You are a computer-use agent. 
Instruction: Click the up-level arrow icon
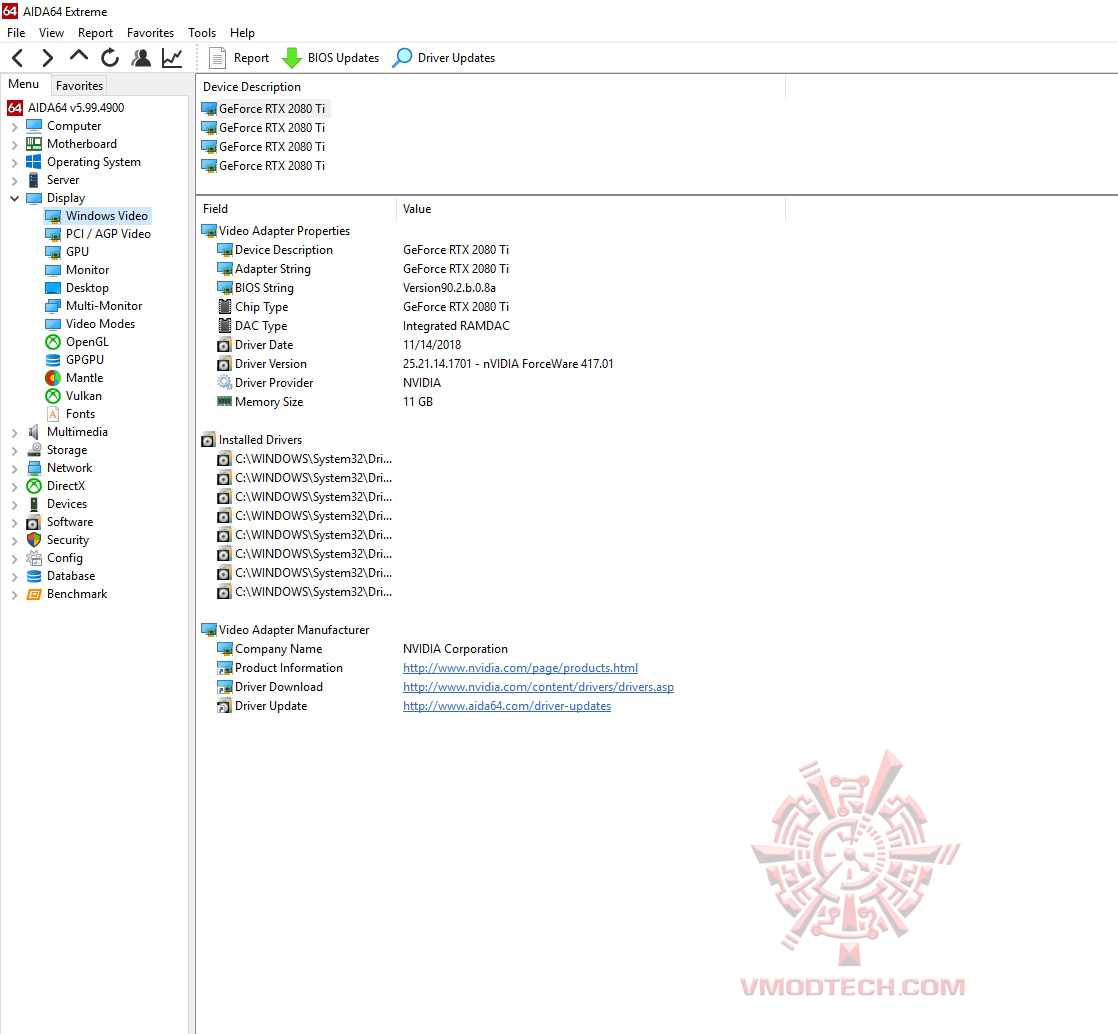pyautogui.click(x=78, y=56)
